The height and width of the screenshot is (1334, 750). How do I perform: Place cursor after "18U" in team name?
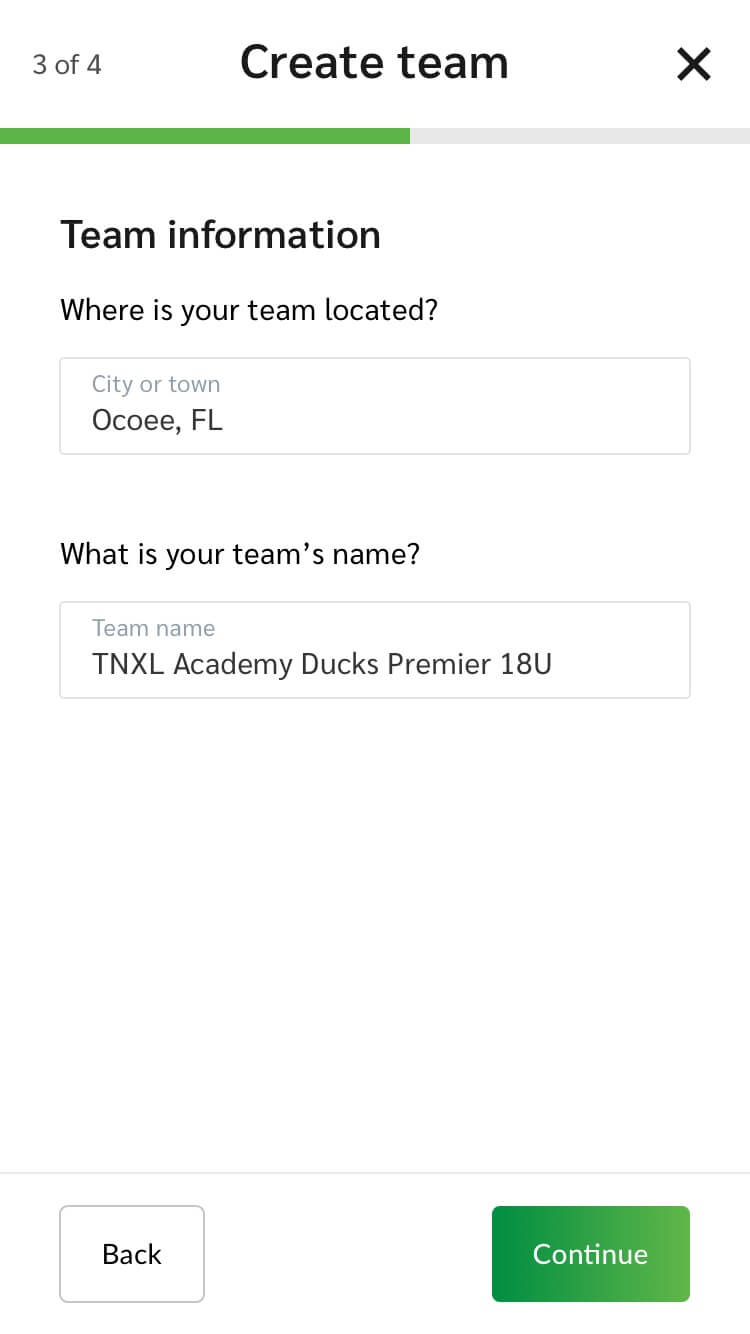click(x=553, y=665)
